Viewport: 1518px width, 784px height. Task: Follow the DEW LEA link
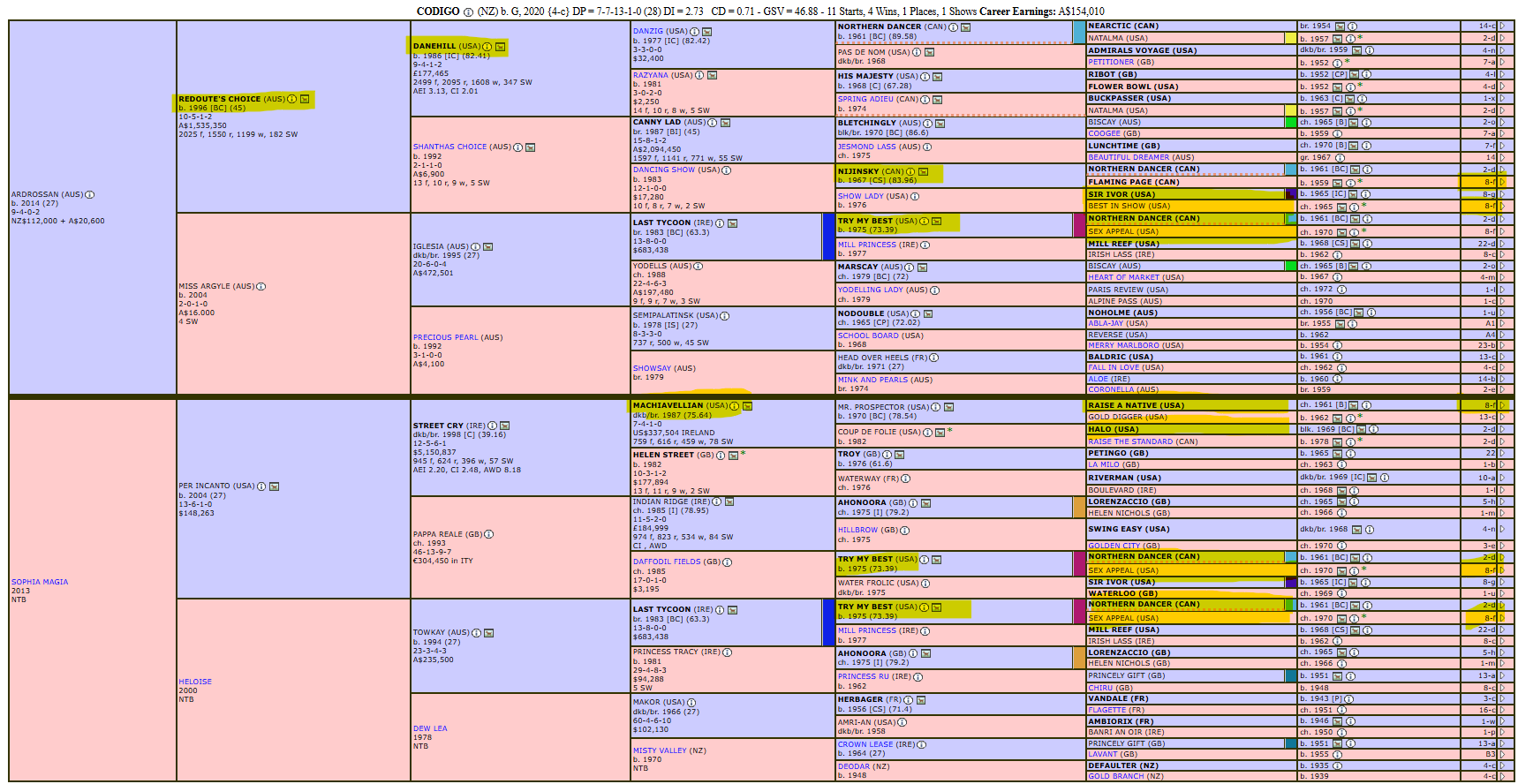tap(430, 728)
